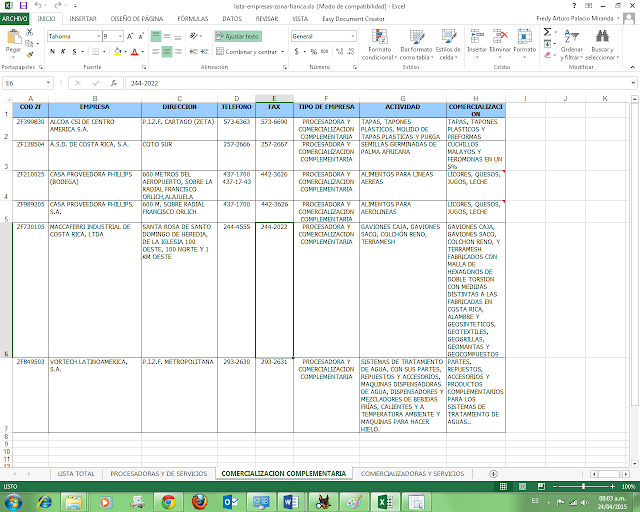Click the text orientation icon
Image resolution: width=640 pixels, height=512 pixels.
click(x=194, y=36)
